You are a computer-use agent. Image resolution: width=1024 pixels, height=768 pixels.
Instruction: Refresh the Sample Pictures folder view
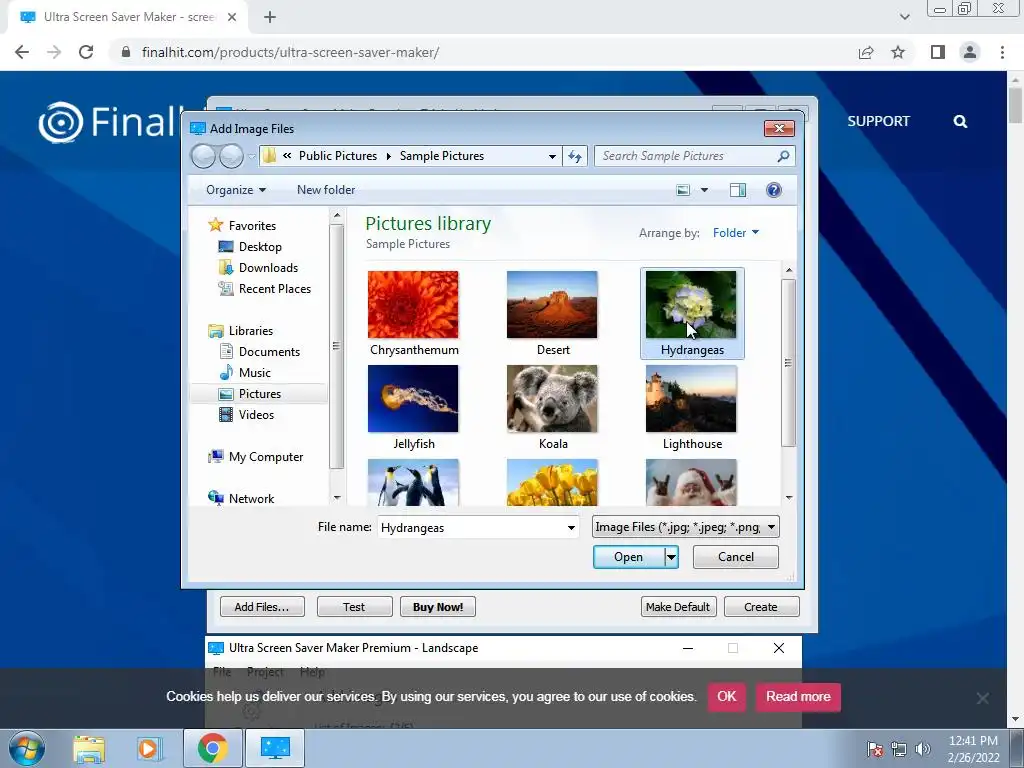[575, 156]
